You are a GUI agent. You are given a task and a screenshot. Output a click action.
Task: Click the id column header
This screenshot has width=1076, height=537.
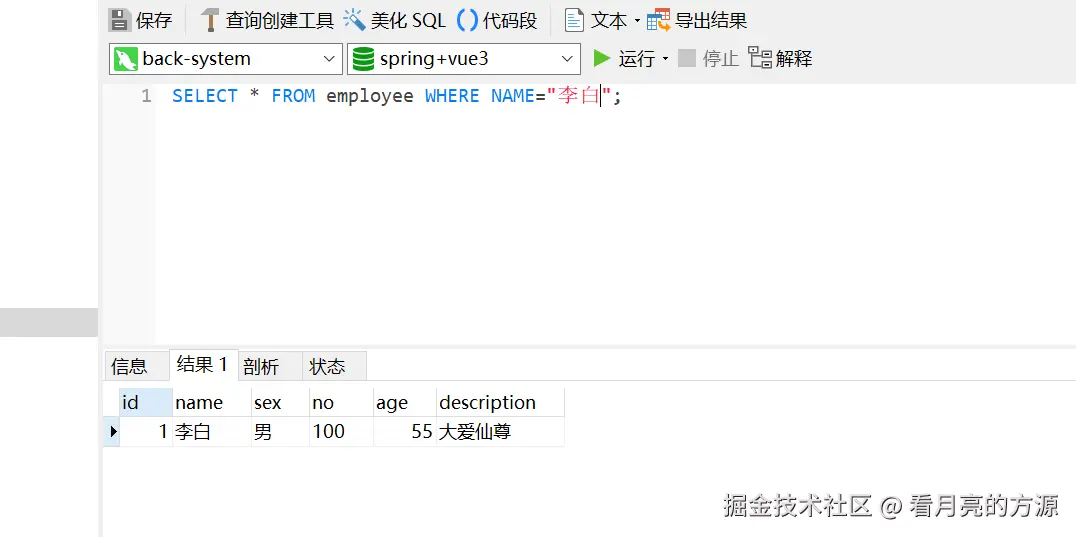[x=145, y=402]
